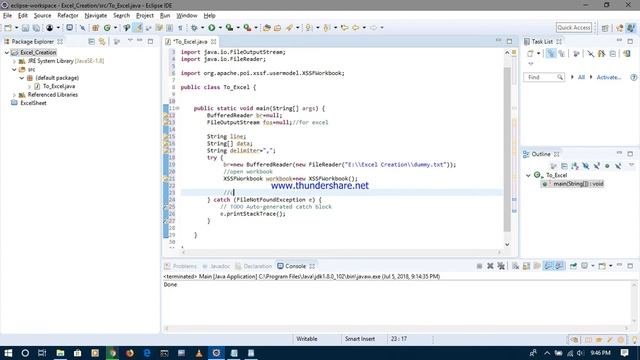Toggle Hide Fields in Outline toolbar
Viewport: 640px width, 360px height.
click(x=586, y=166)
